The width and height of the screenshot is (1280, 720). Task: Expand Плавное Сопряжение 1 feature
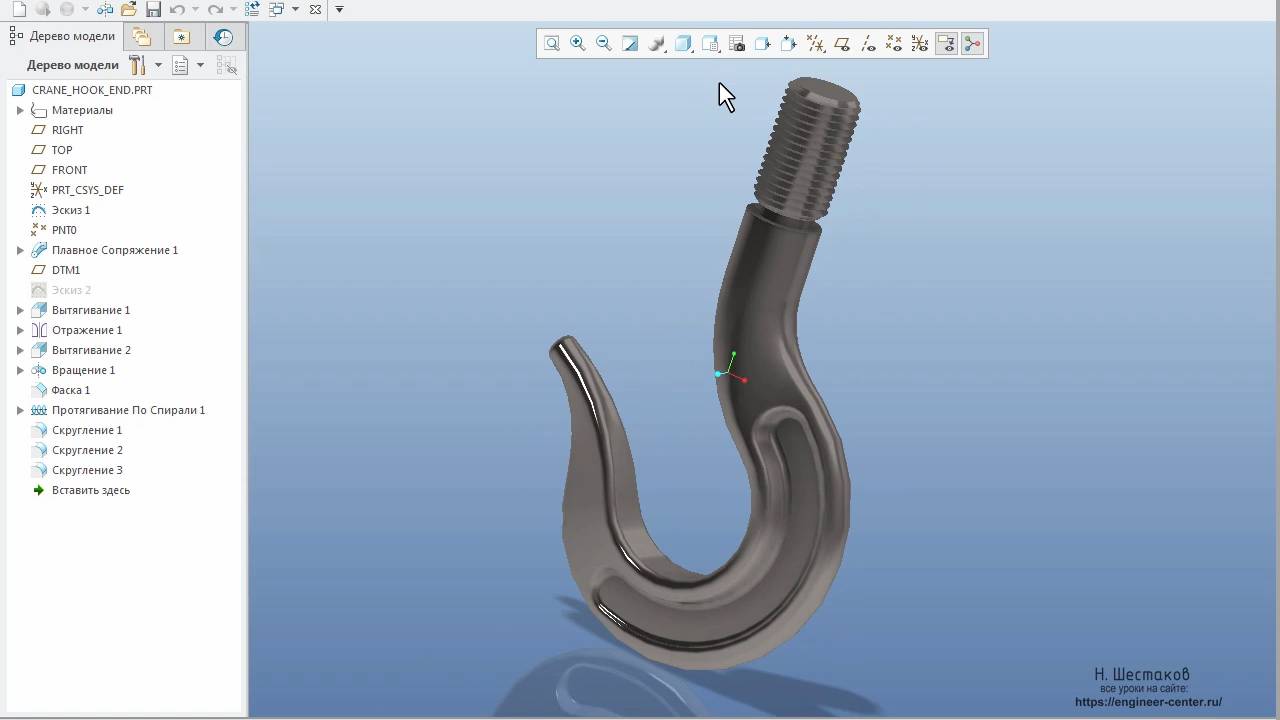click(x=20, y=250)
